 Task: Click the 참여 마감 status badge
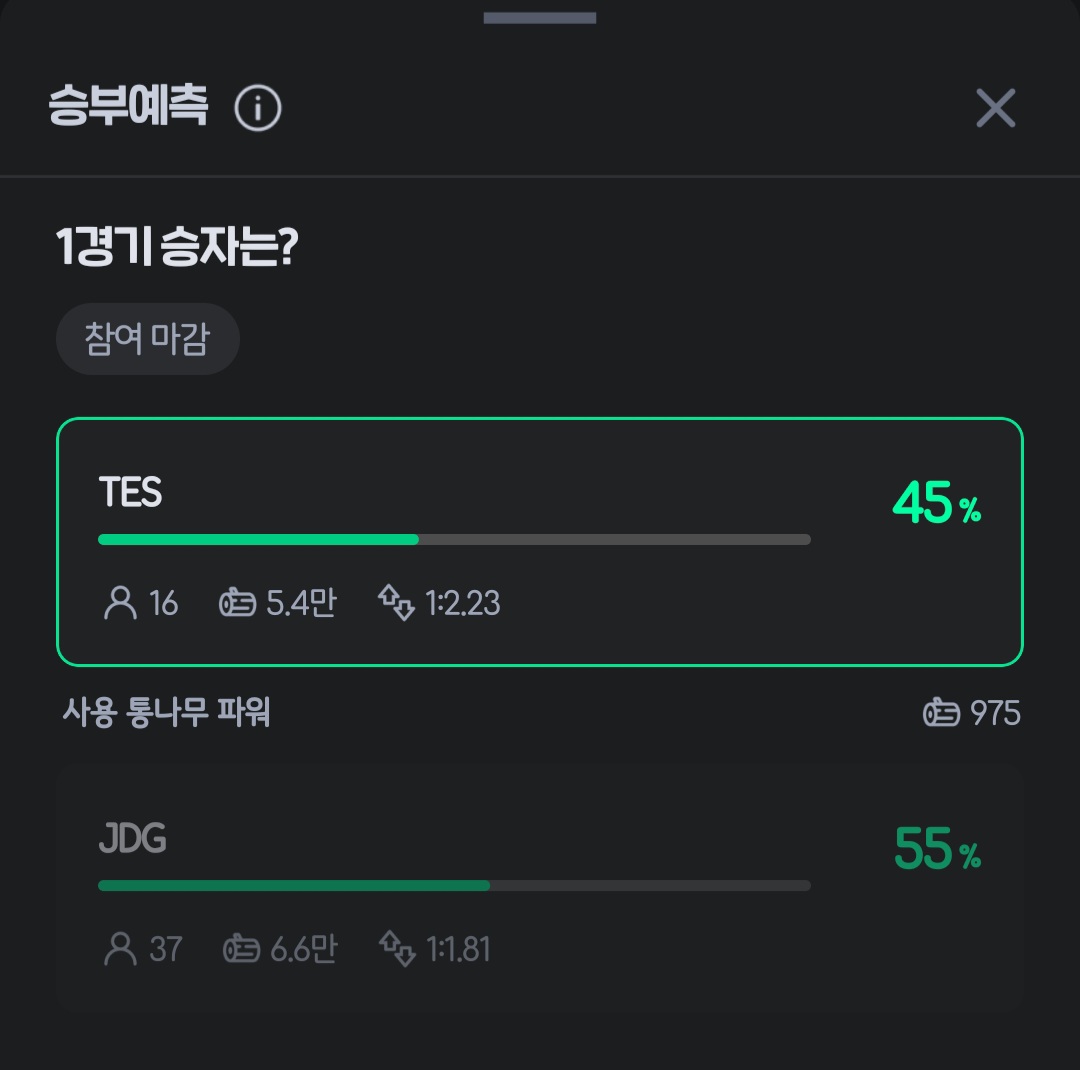click(x=148, y=339)
